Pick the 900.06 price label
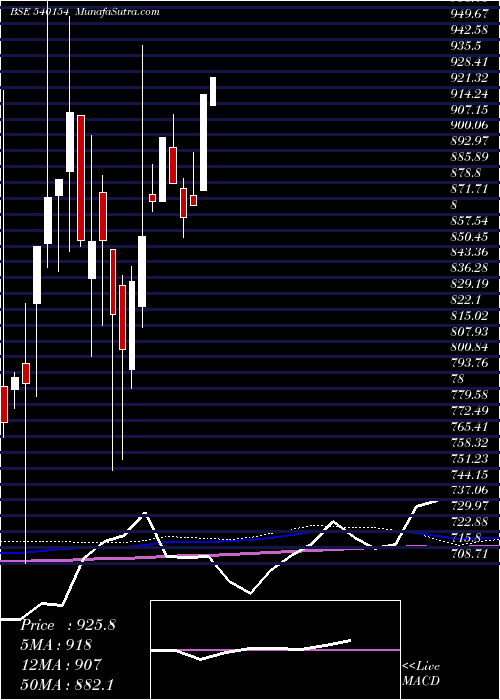The width and height of the screenshot is (500, 700). pos(469,125)
